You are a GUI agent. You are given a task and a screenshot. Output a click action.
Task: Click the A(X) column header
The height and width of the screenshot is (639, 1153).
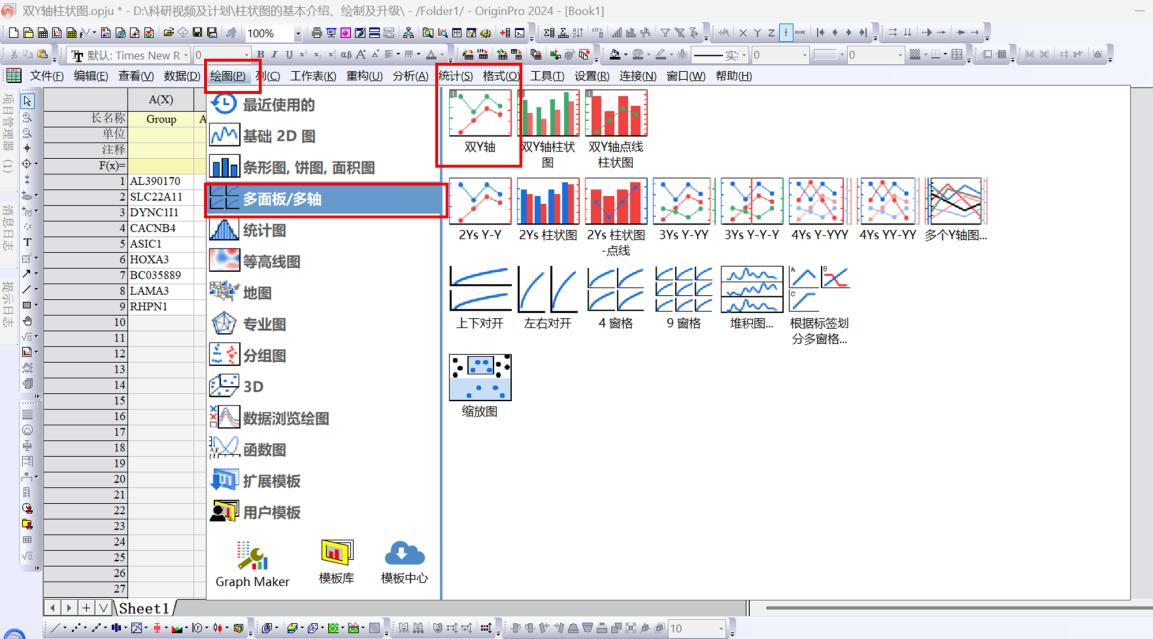coord(161,99)
